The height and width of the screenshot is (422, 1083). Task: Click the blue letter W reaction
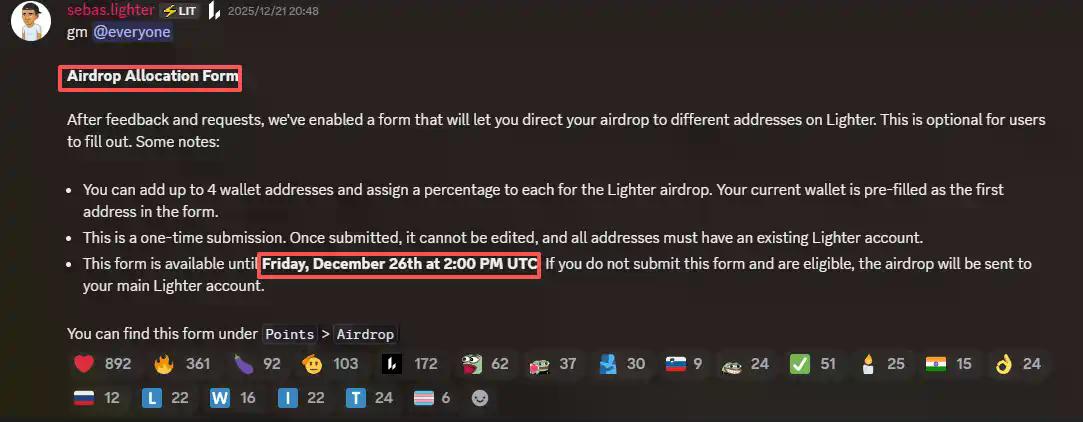coord(233,398)
